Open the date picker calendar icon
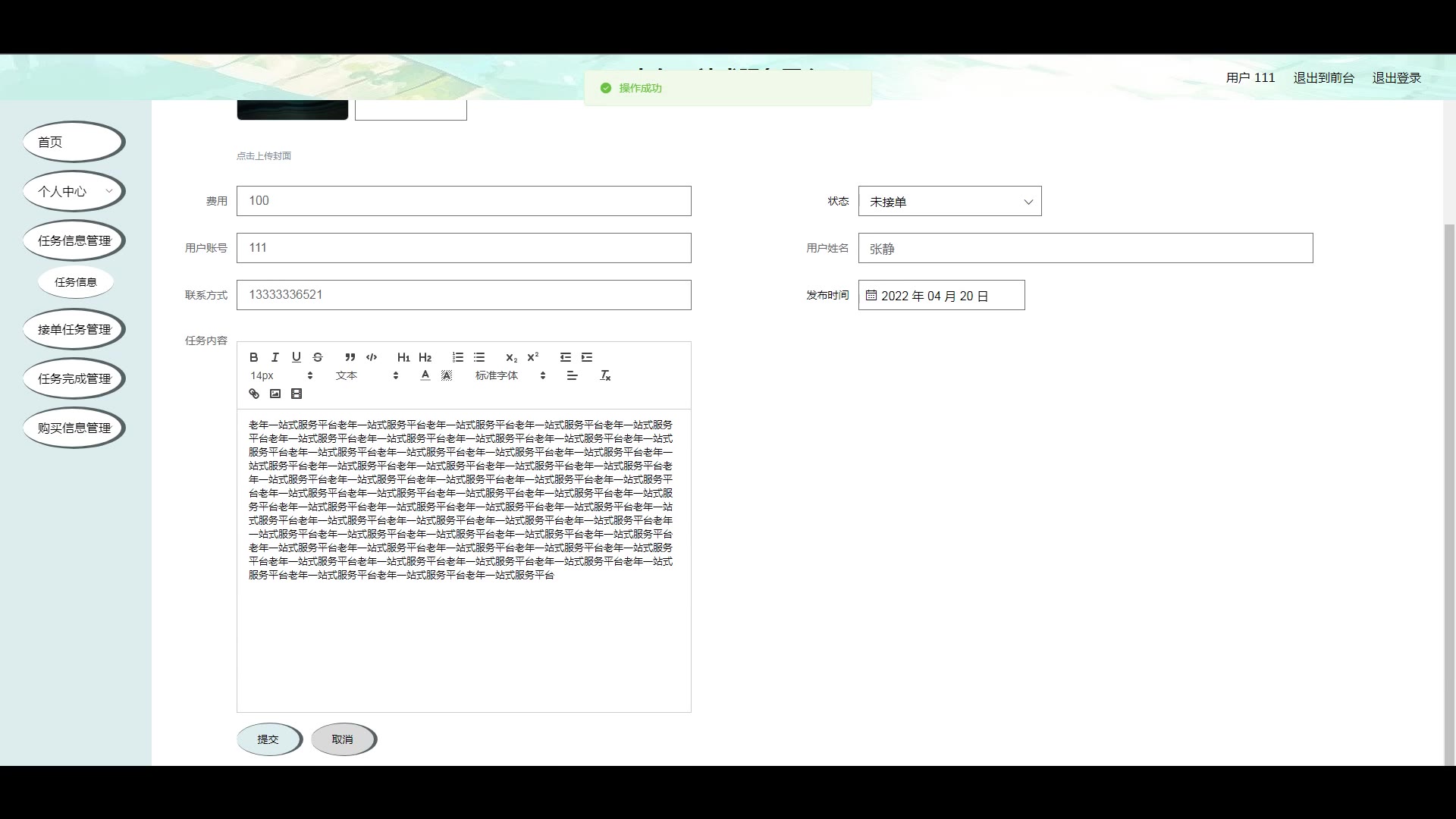Screen dimensions: 1456x819 (x=871, y=295)
